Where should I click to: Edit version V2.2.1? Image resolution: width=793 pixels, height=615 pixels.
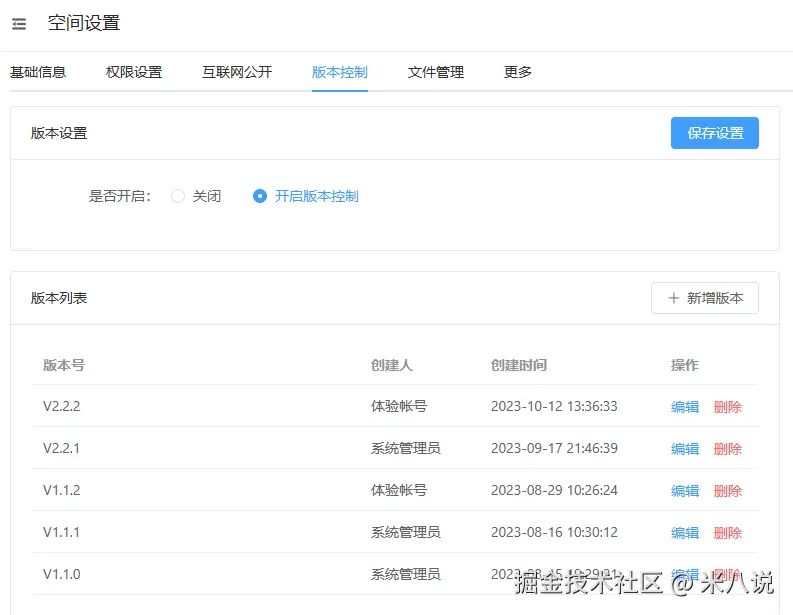coord(685,449)
